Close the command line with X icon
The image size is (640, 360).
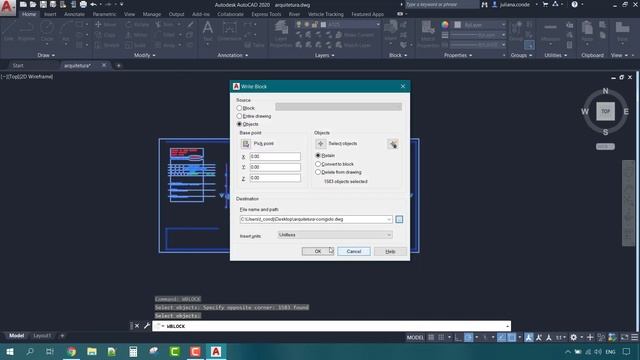coord(137,326)
